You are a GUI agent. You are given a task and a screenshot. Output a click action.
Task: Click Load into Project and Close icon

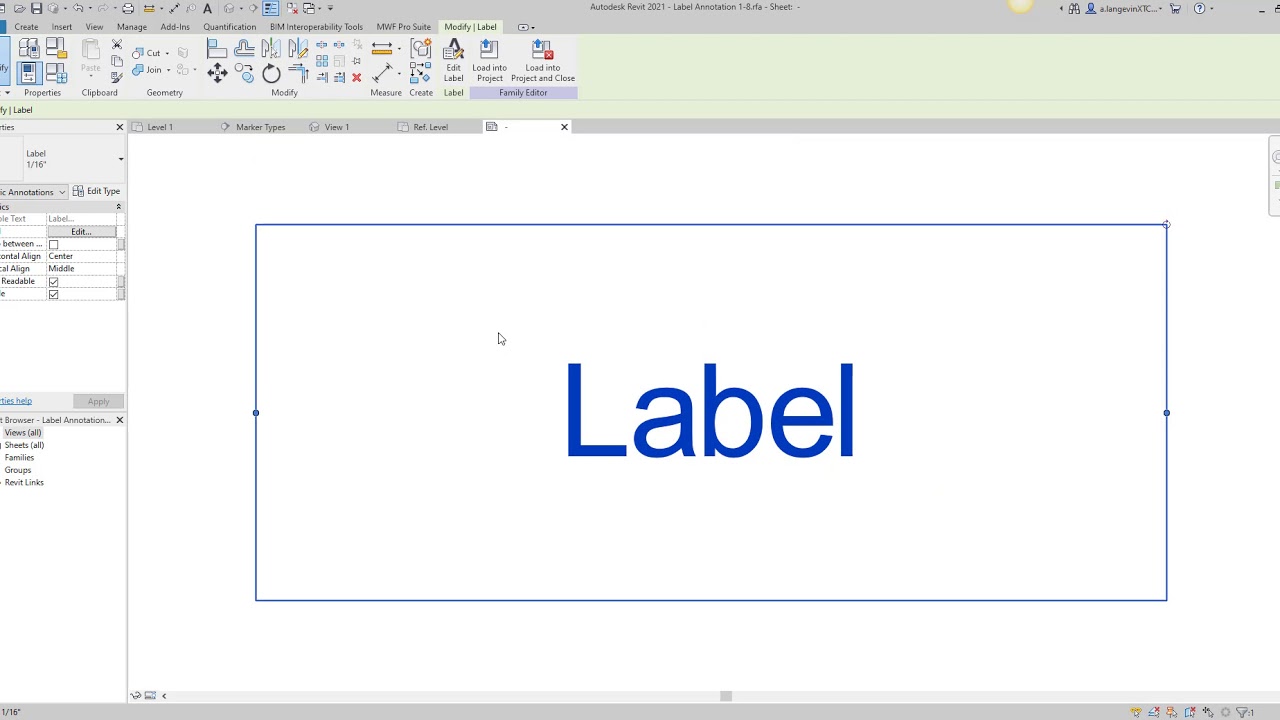pos(542,51)
